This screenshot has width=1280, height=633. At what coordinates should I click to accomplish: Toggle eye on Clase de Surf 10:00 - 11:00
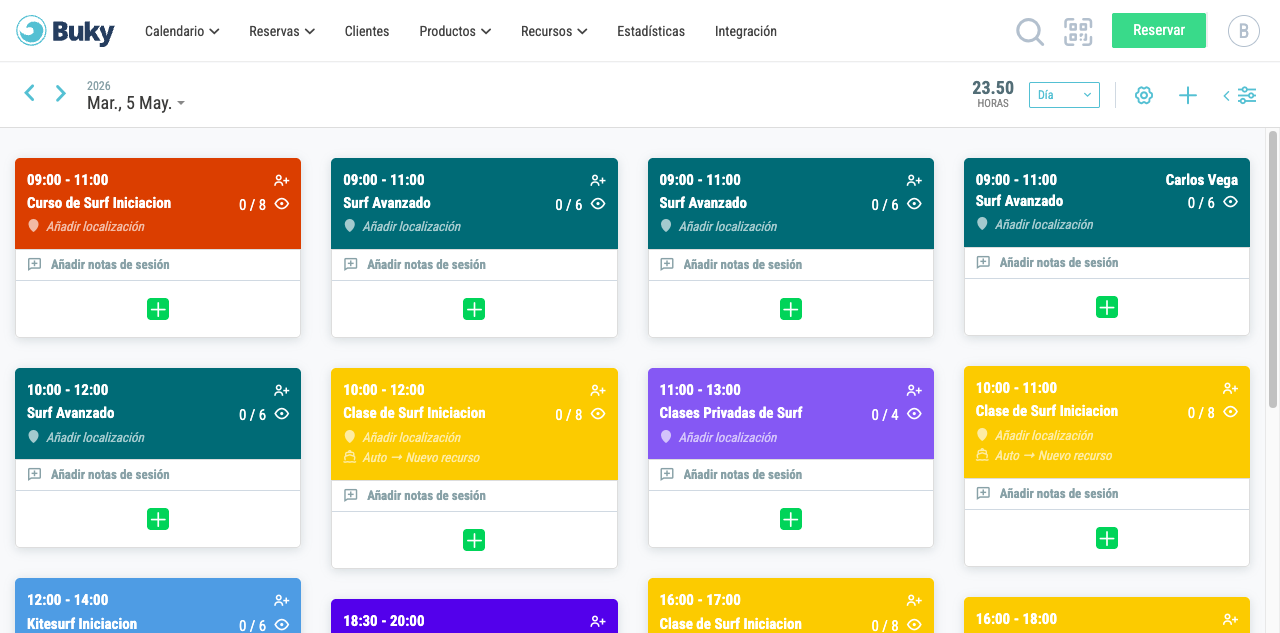(1230, 412)
